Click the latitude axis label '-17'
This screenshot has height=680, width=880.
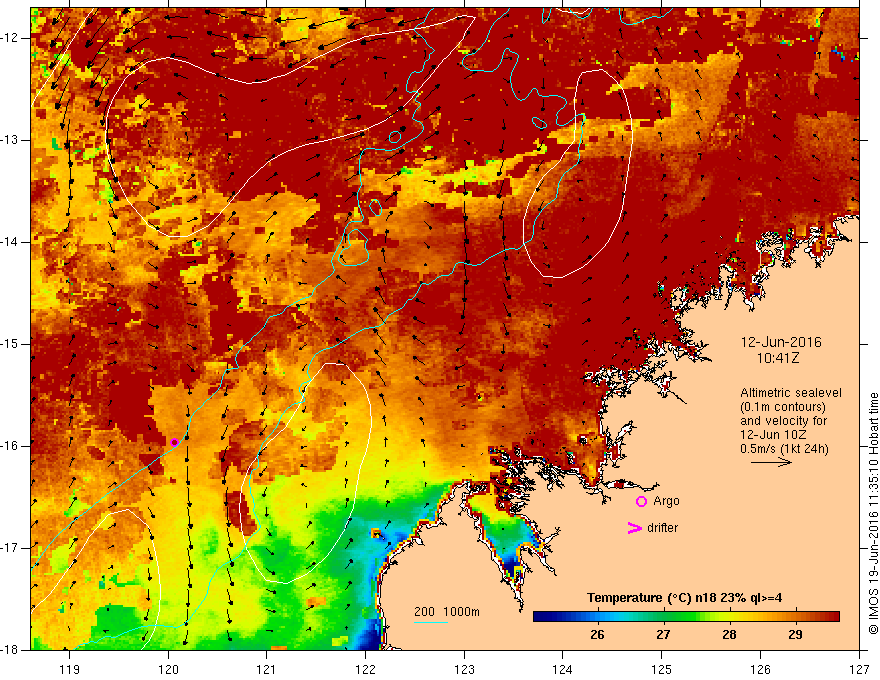pyautogui.click(x=10, y=548)
